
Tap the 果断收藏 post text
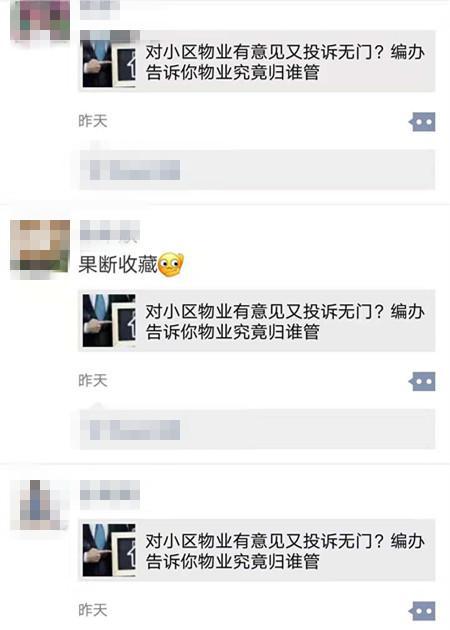pos(117,265)
